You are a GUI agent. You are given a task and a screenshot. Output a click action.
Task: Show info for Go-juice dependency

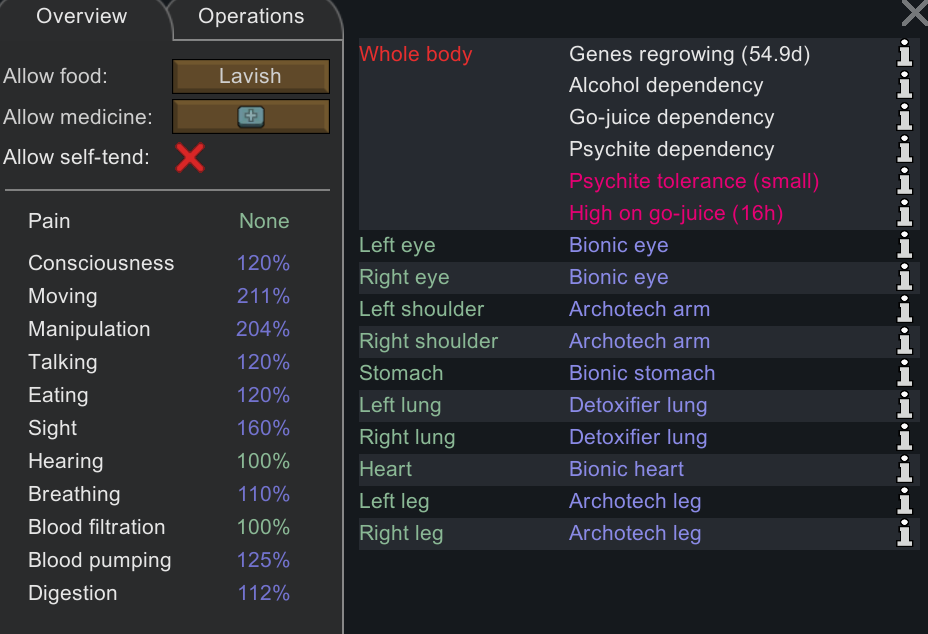[905, 118]
